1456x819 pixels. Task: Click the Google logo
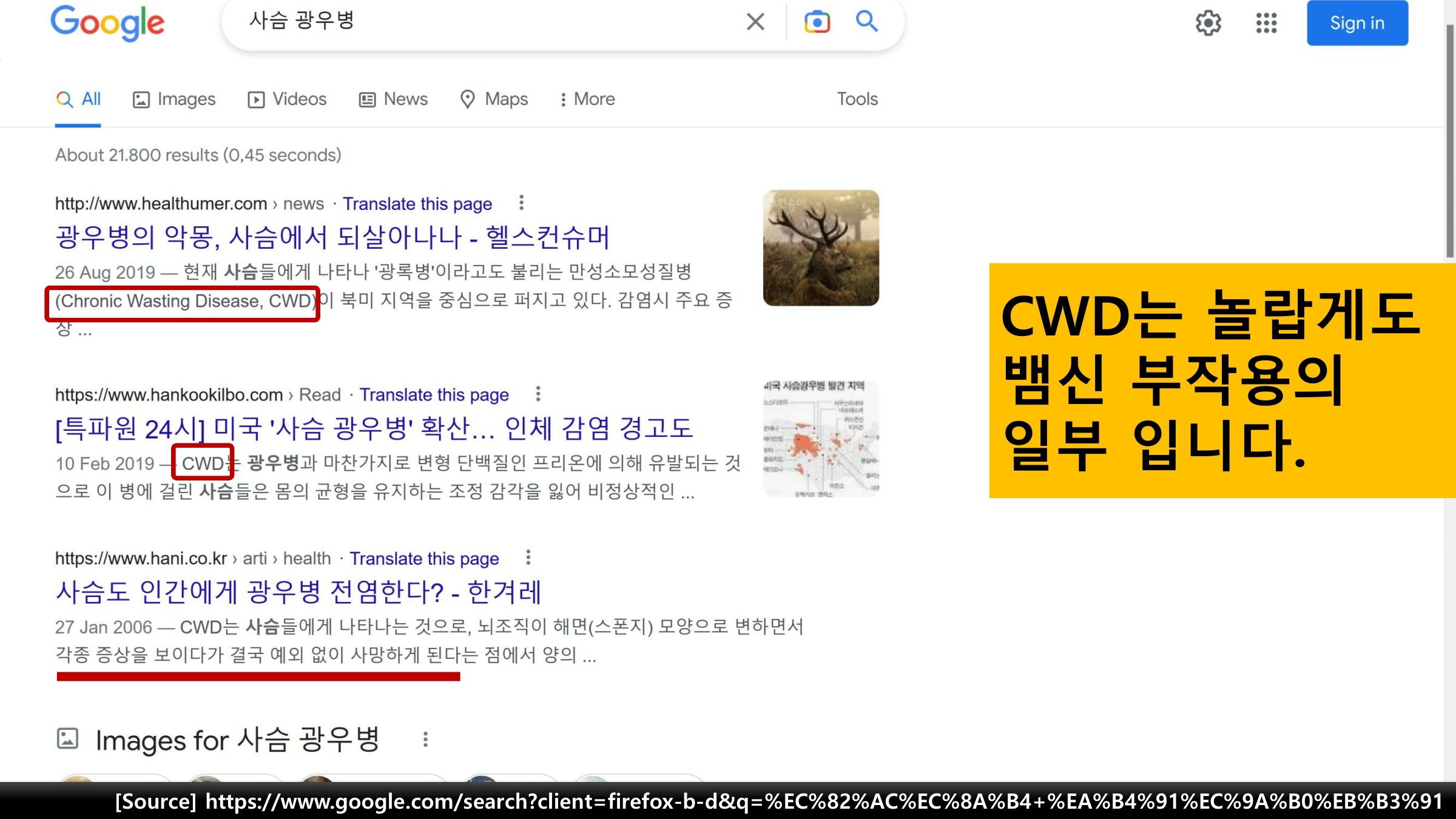107,23
